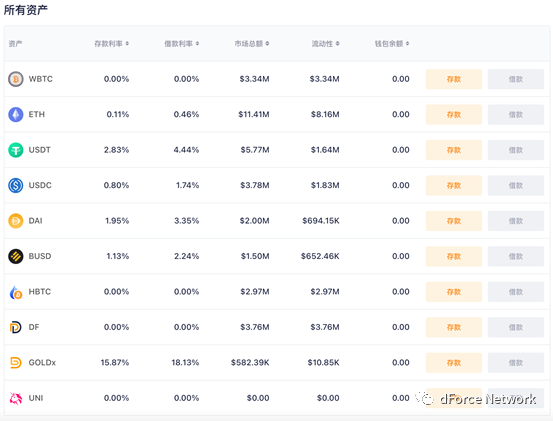The image size is (553, 421).
Task: Click the black BUSD icon
Action: click(16, 256)
